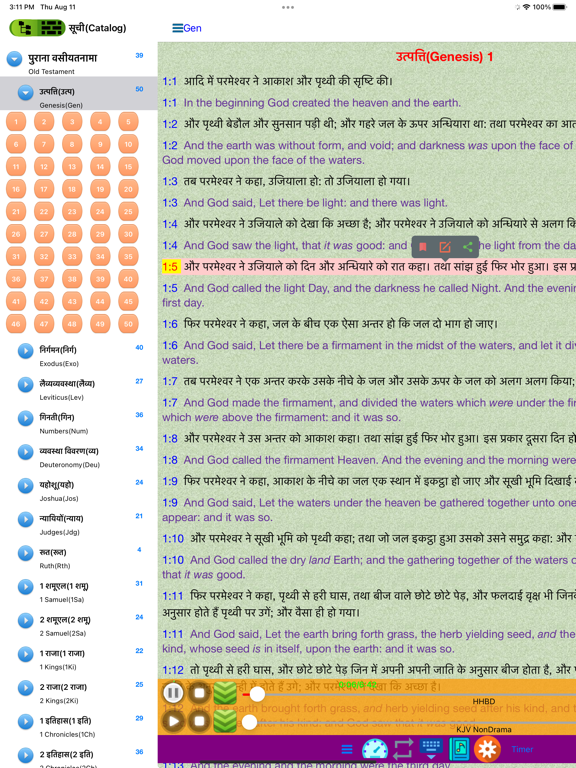The width and height of the screenshot is (576, 768).
Task: Add a note to verse 1:5
Action: coord(445,247)
